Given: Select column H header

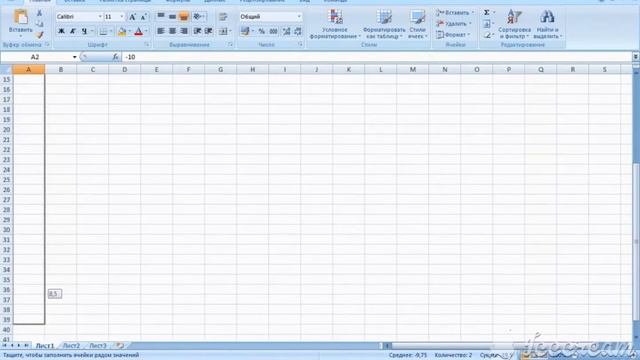Looking at the screenshot, I should point(252,69).
